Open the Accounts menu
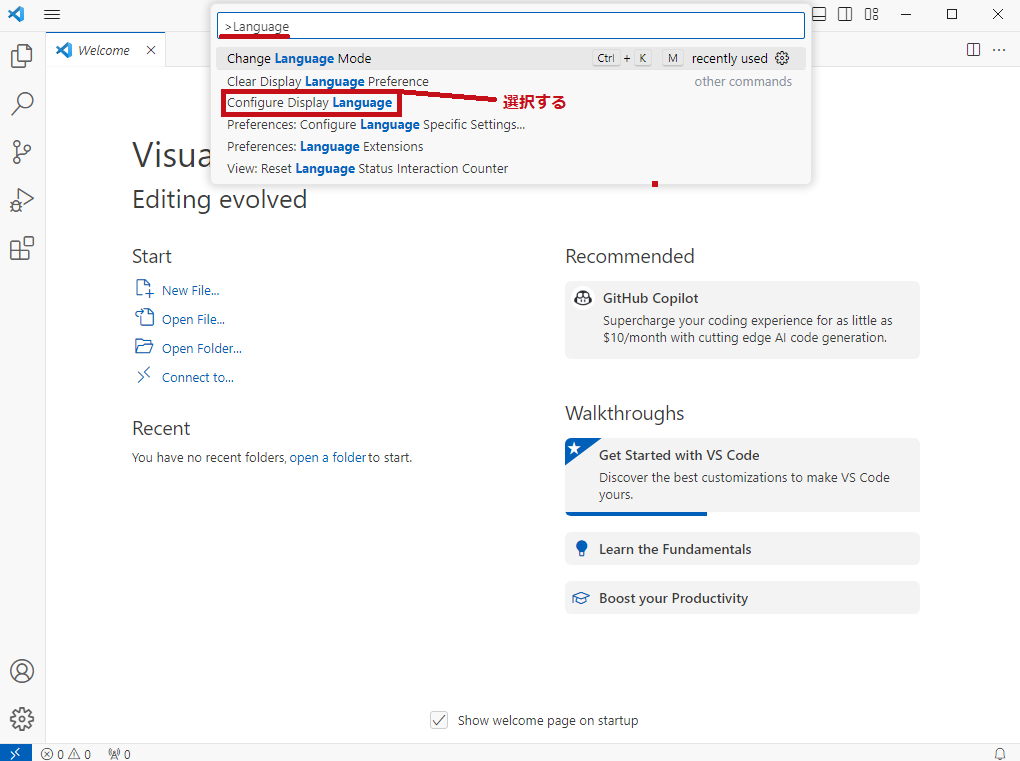 (x=22, y=671)
